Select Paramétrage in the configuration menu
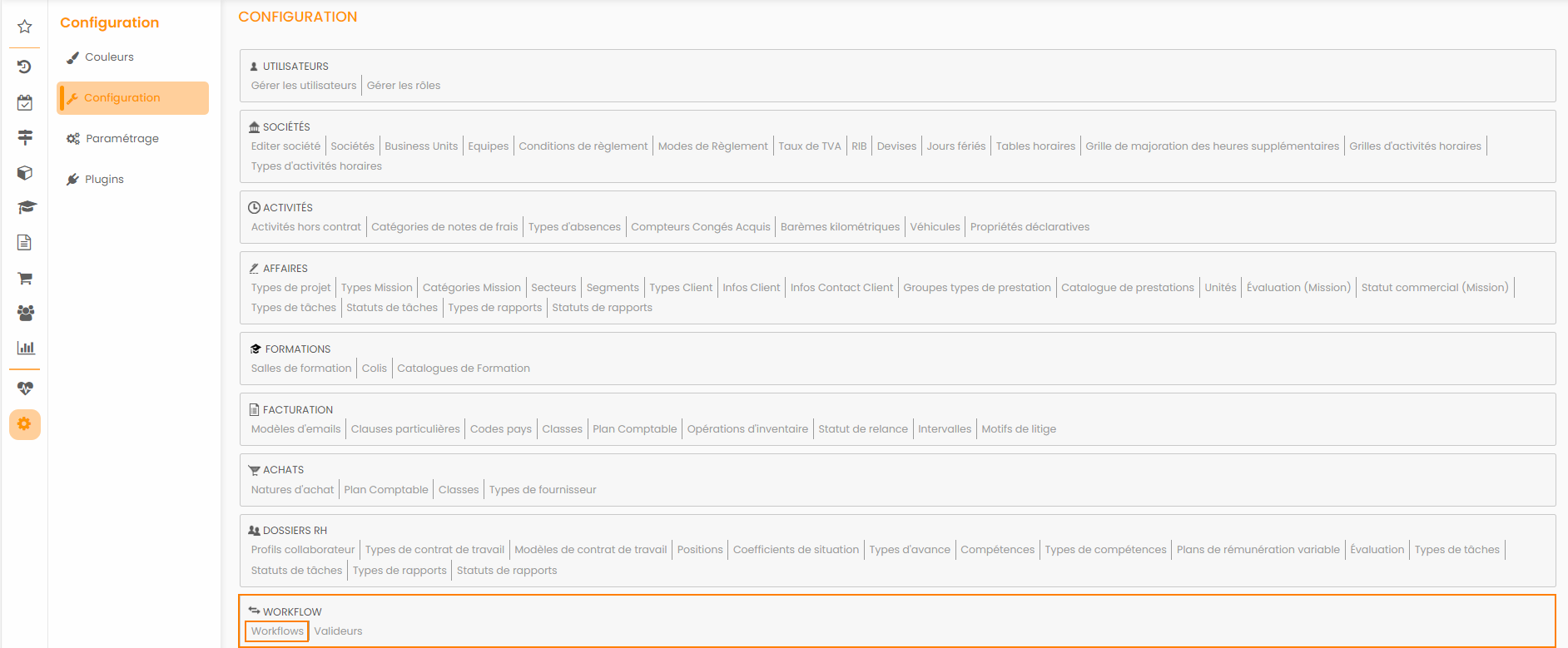Screen dimensions: 1568x648 (x=122, y=139)
